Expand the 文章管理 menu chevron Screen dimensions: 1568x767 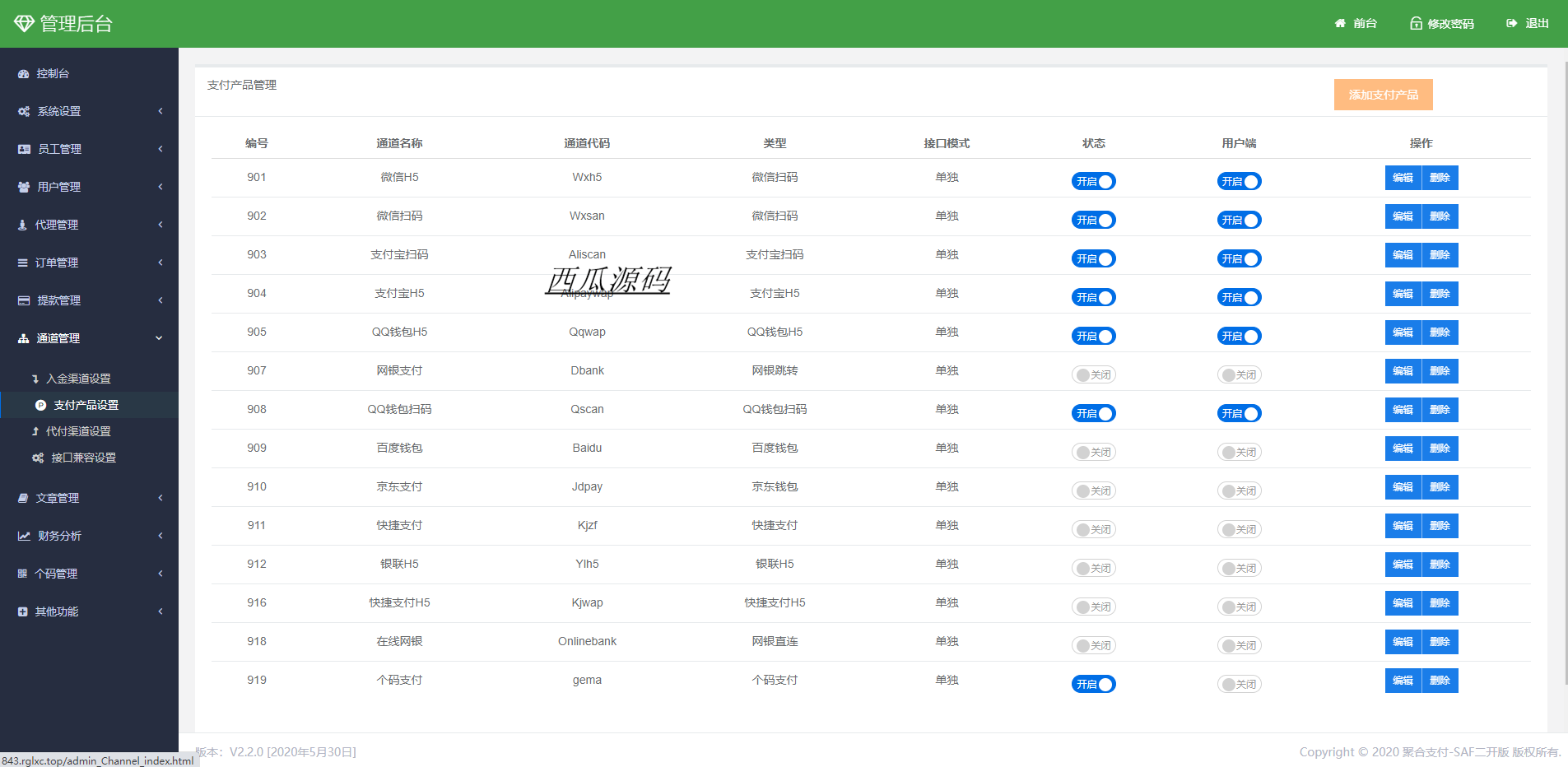point(161,498)
